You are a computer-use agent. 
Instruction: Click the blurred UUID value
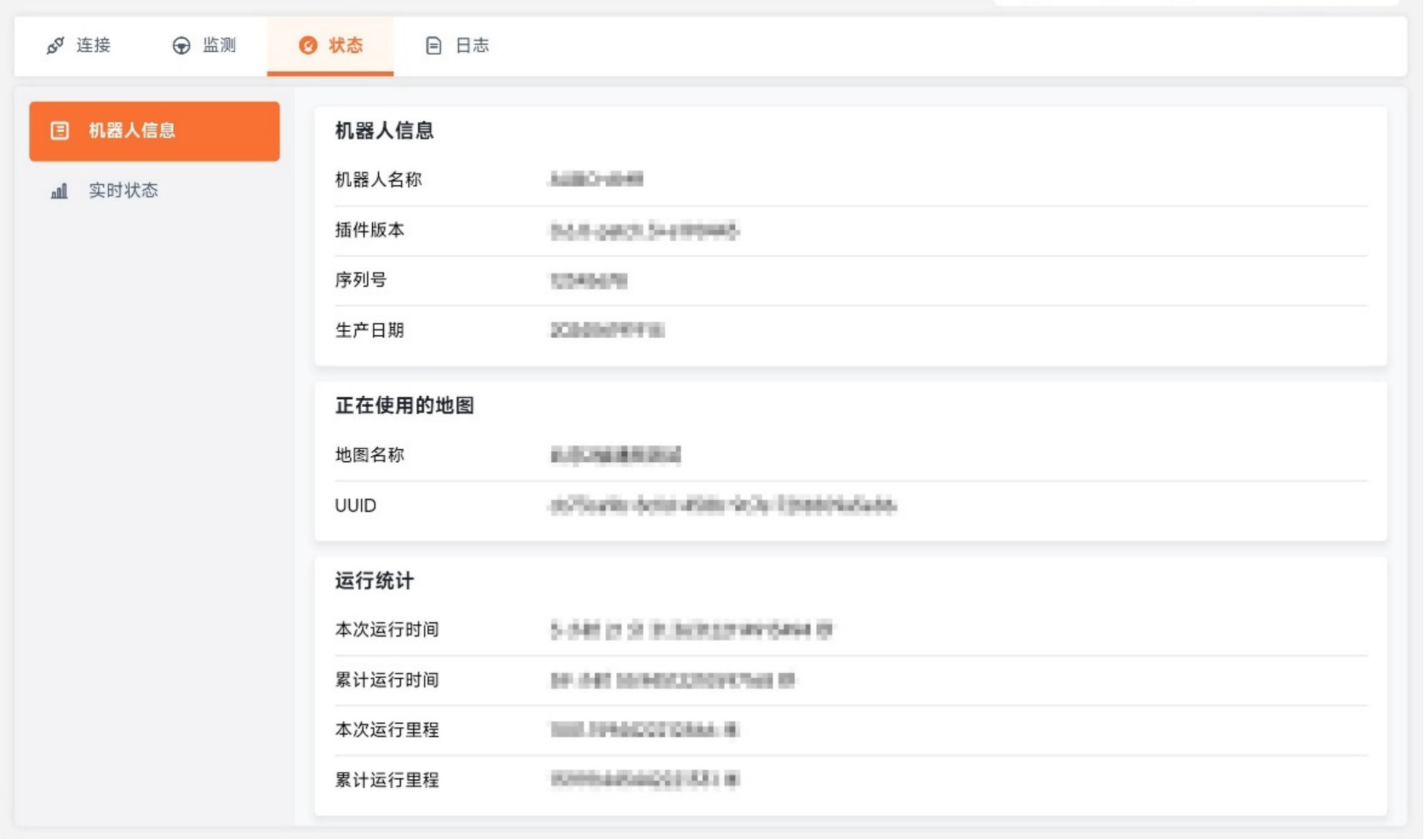point(723,505)
